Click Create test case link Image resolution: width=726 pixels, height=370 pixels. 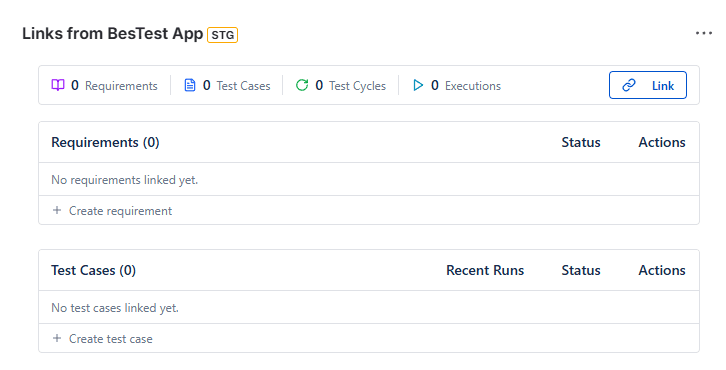coord(111,339)
